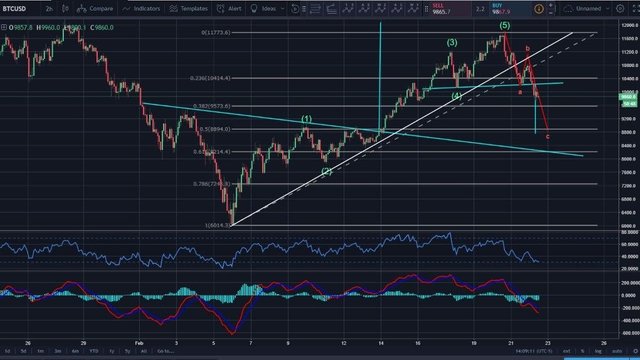Select the 1d date range

point(7,351)
